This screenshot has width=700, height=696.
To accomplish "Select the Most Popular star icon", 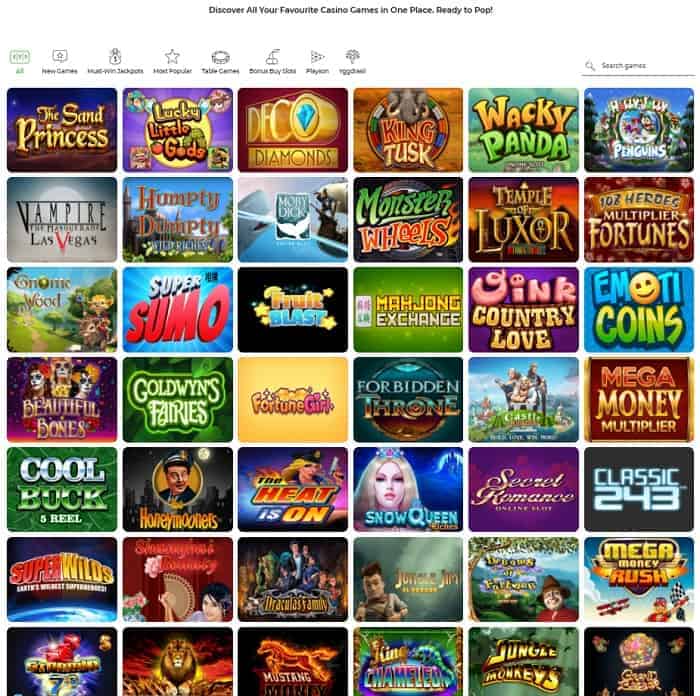I will (172, 56).
